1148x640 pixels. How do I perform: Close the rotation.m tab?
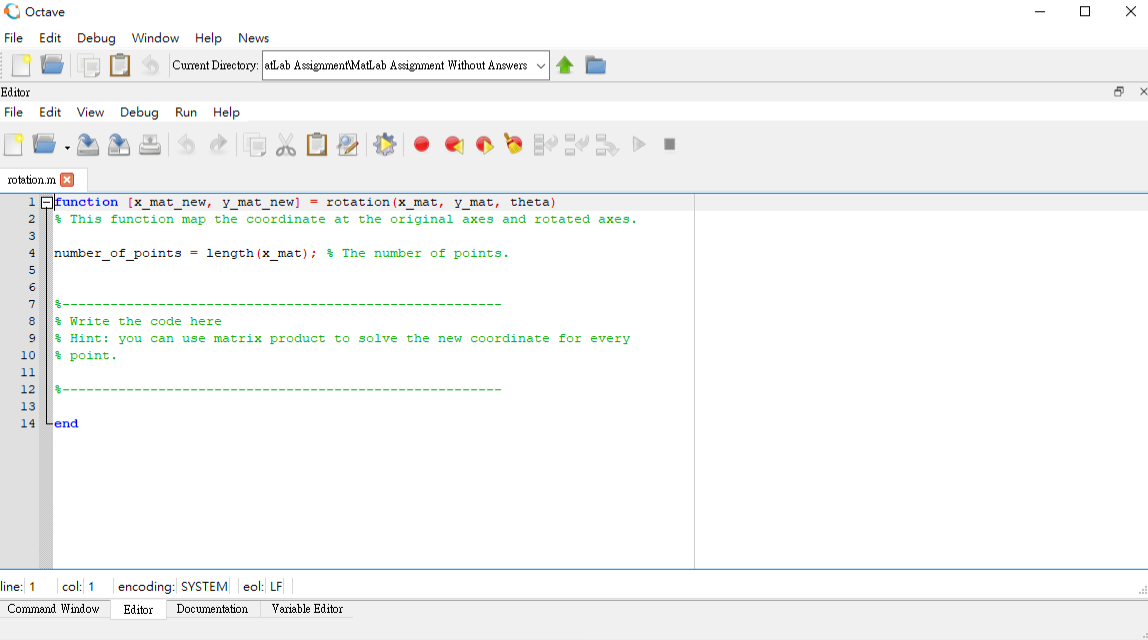click(x=67, y=179)
